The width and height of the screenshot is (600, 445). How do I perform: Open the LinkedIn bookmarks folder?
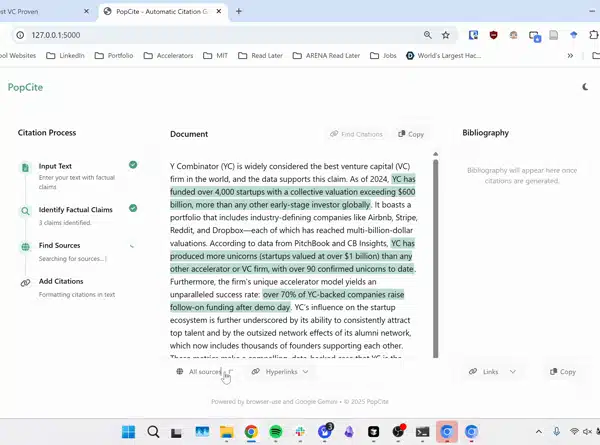pos(65,55)
